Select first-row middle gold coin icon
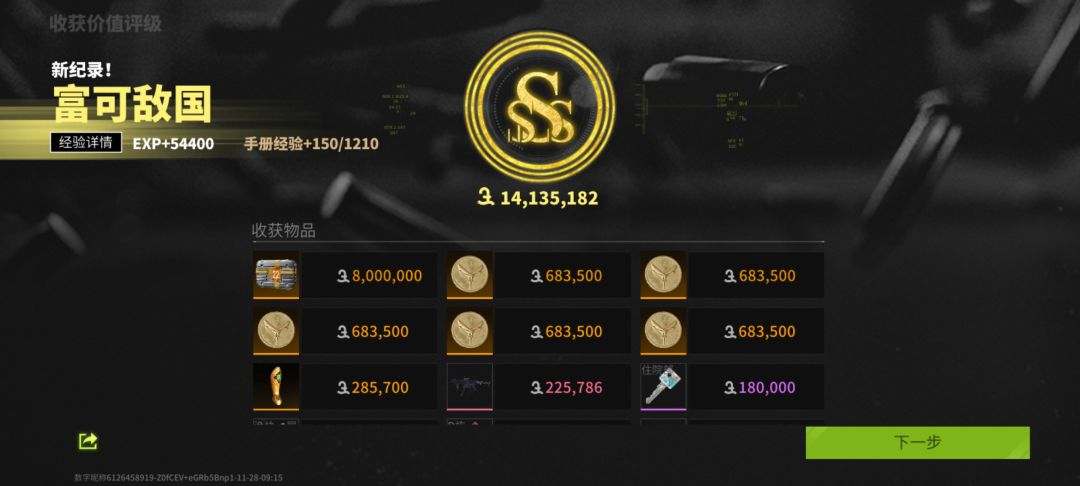 pos(470,275)
